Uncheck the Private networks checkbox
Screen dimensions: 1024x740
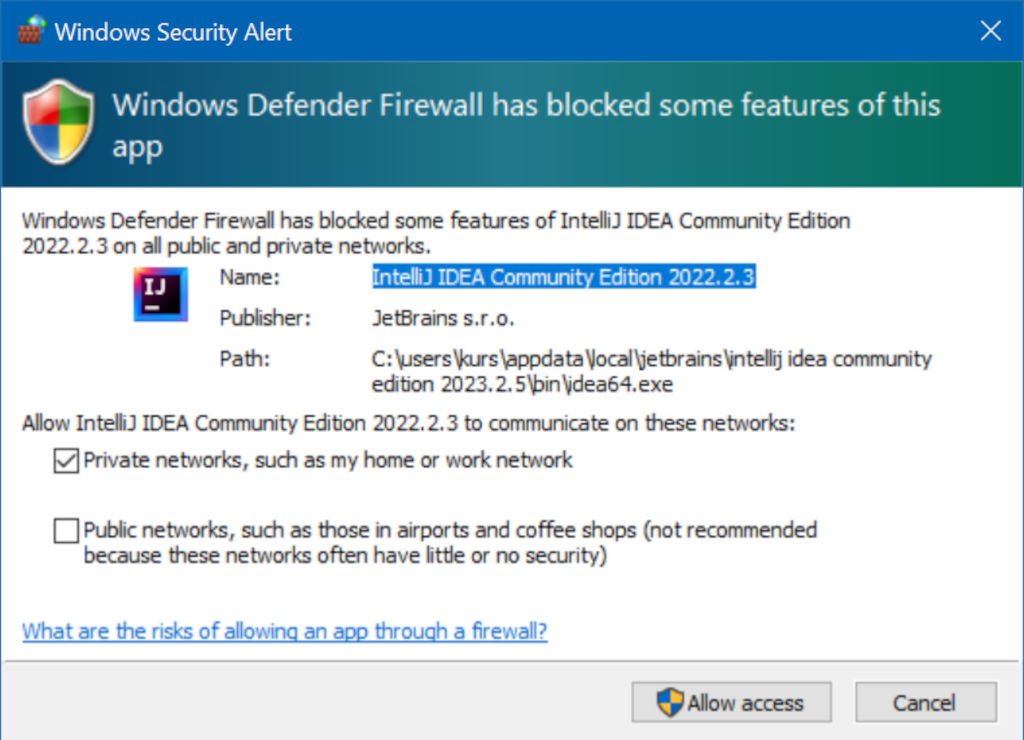point(66,460)
